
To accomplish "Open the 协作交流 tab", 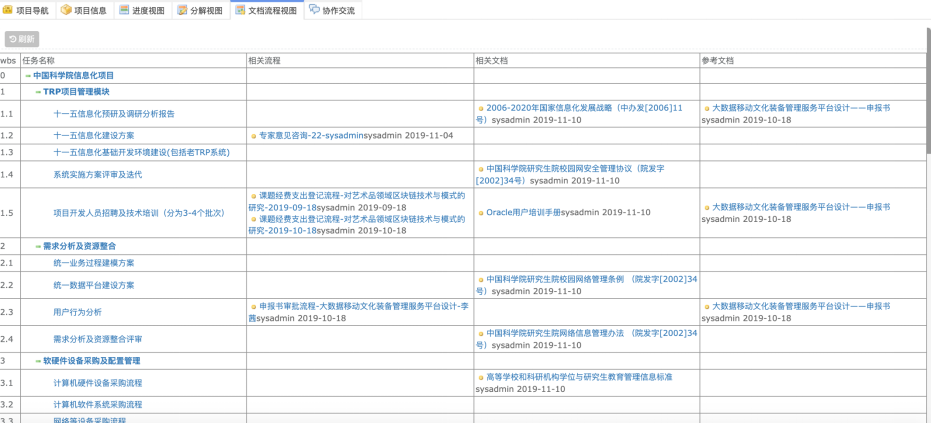I will click(338, 10).
